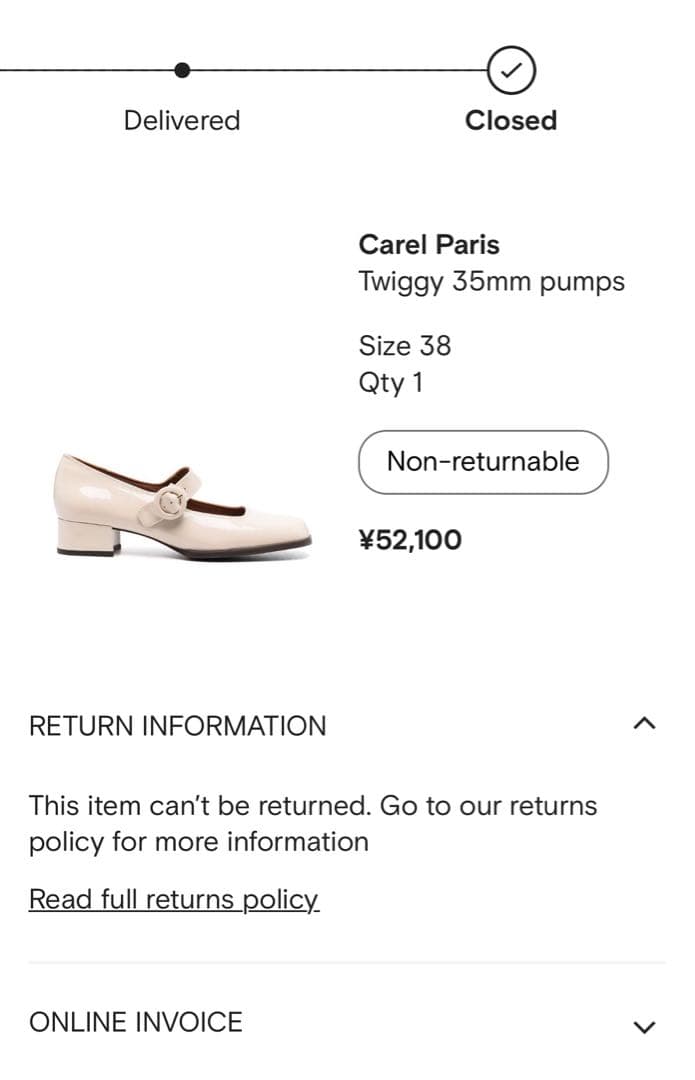The width and height of the screenshot is (695, 1080).
Task: Click the RETURN INFORMATION header
Action: click(x=179, y=725)
